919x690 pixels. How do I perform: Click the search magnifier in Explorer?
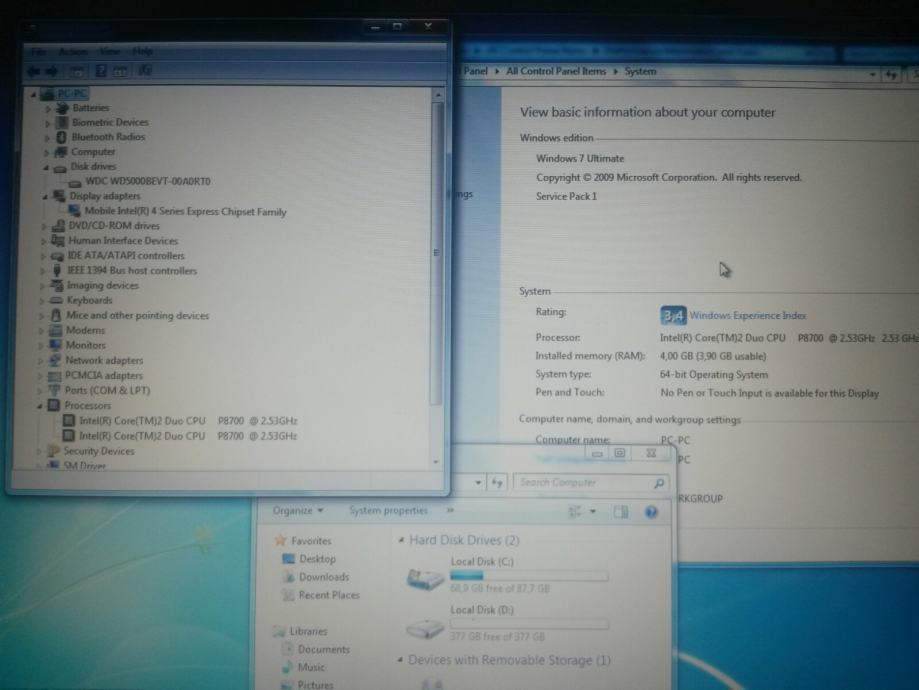click(659, 483)
